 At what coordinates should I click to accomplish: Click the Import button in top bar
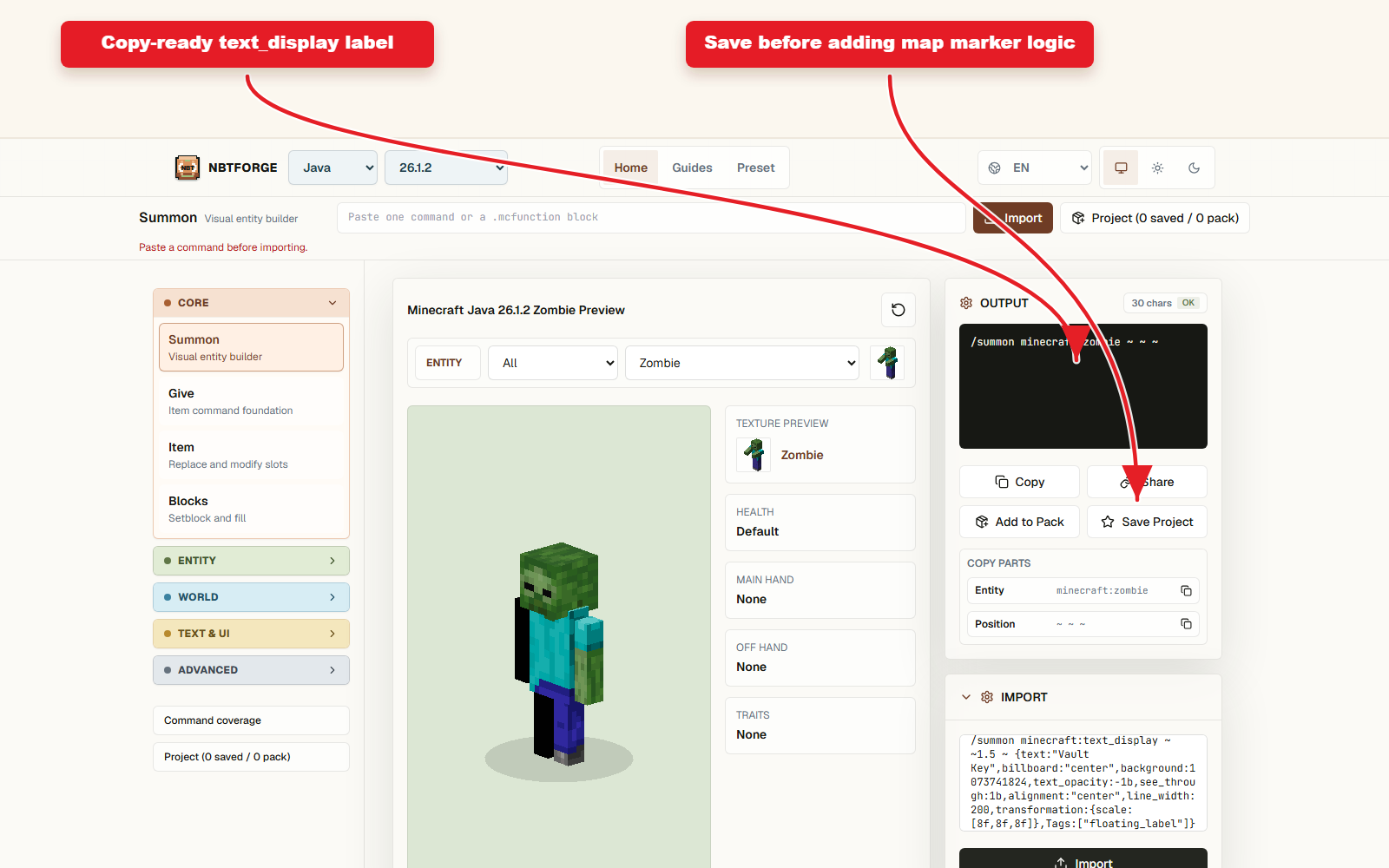pyautogui.click(x=1013, y=218)
